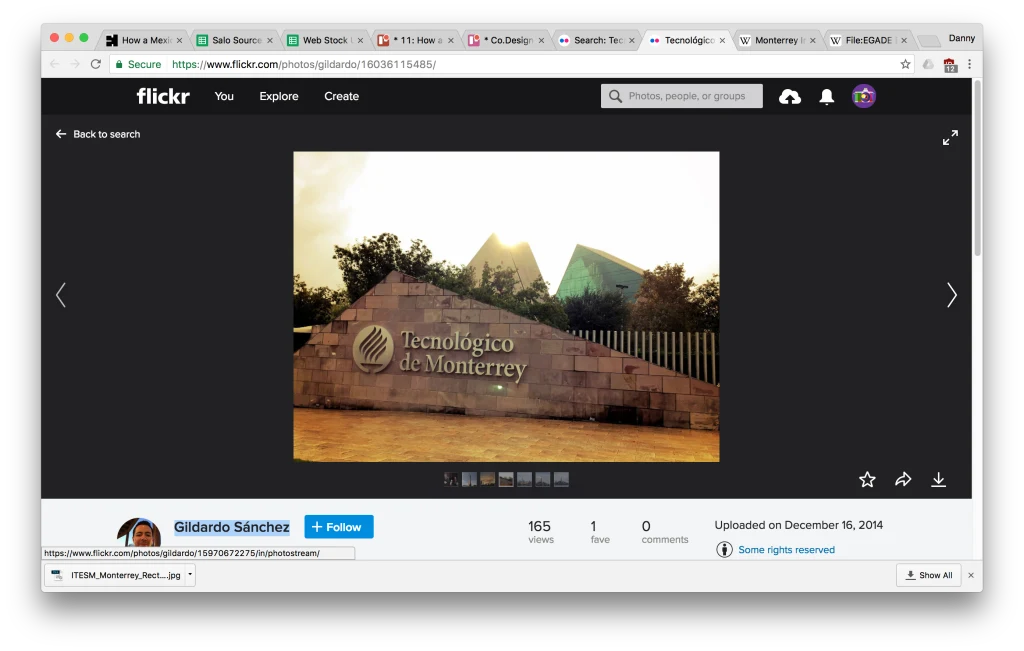Click the upload cloud icon
The height and width of the screenshot is (651, 1024).
click(790, 97)
